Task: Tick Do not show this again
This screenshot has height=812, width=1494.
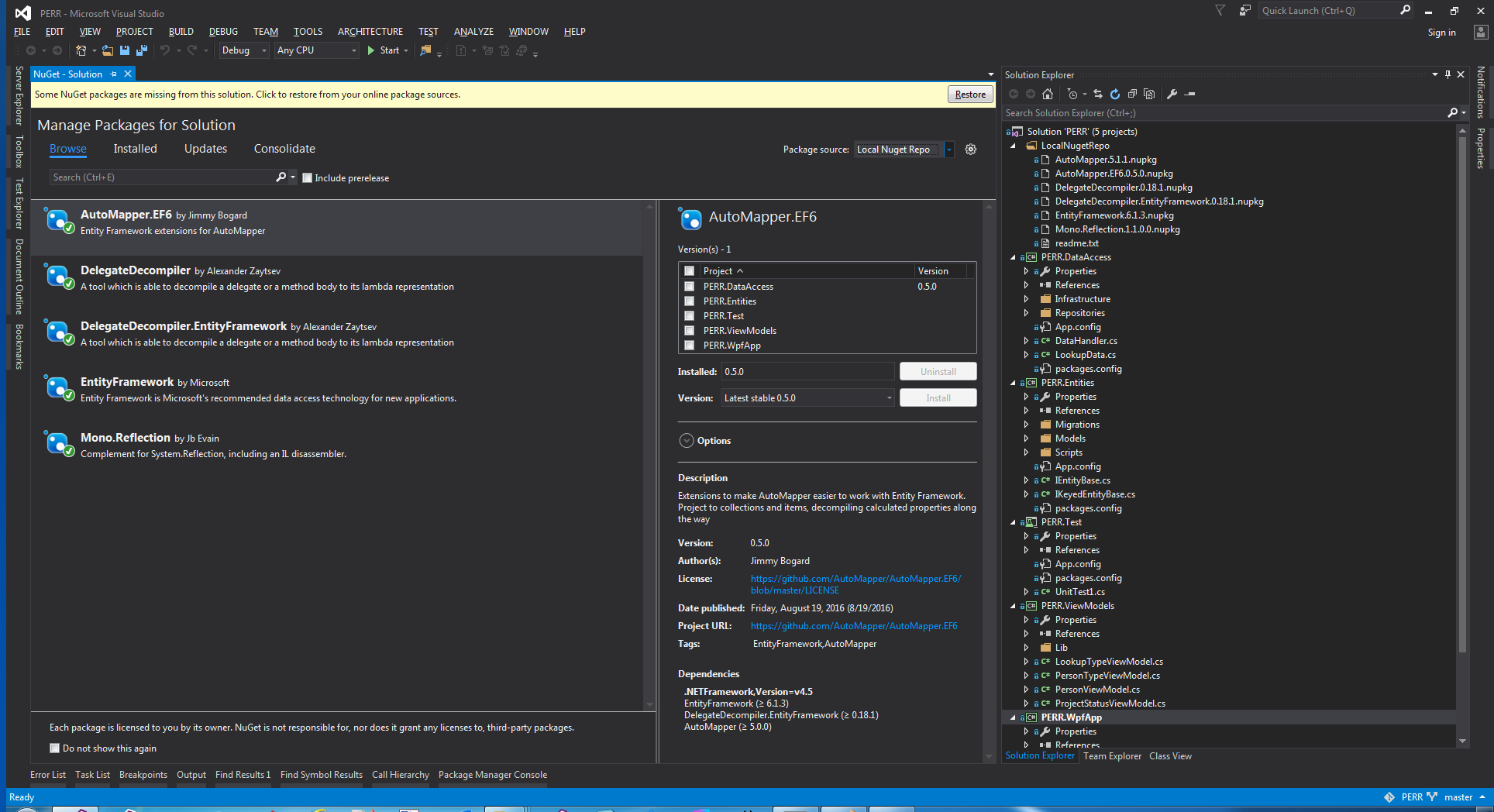Action: pyautogui.click(x=55, y=748)
